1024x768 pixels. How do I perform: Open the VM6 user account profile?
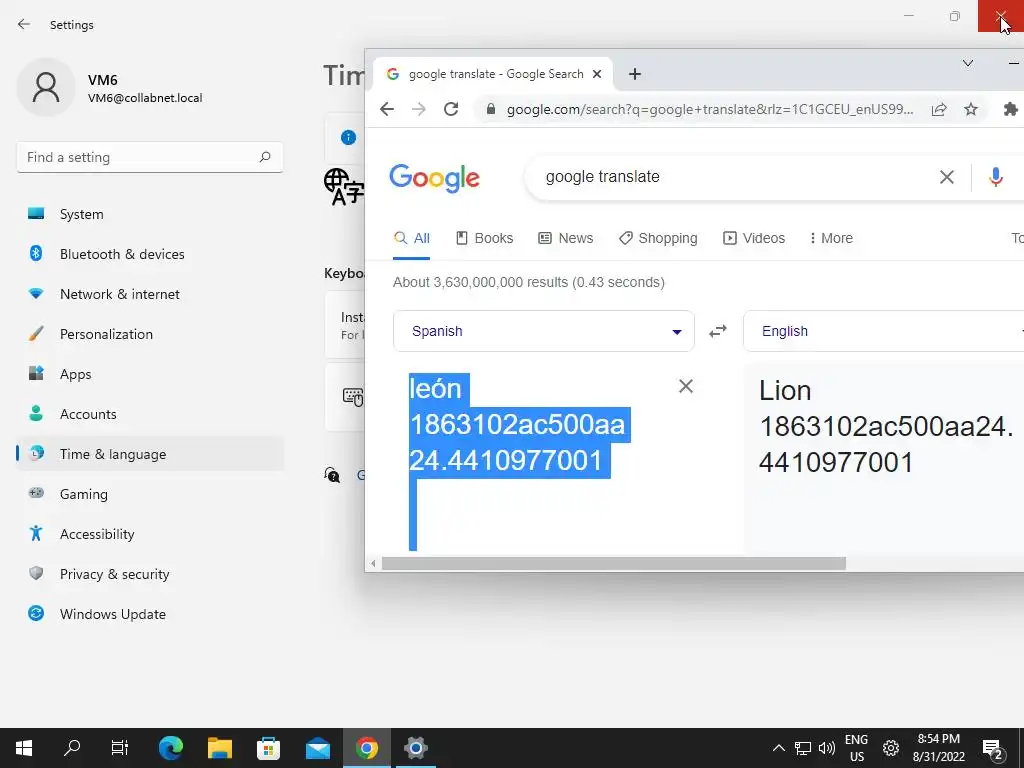pyautogui.click(x=110, y=88)
